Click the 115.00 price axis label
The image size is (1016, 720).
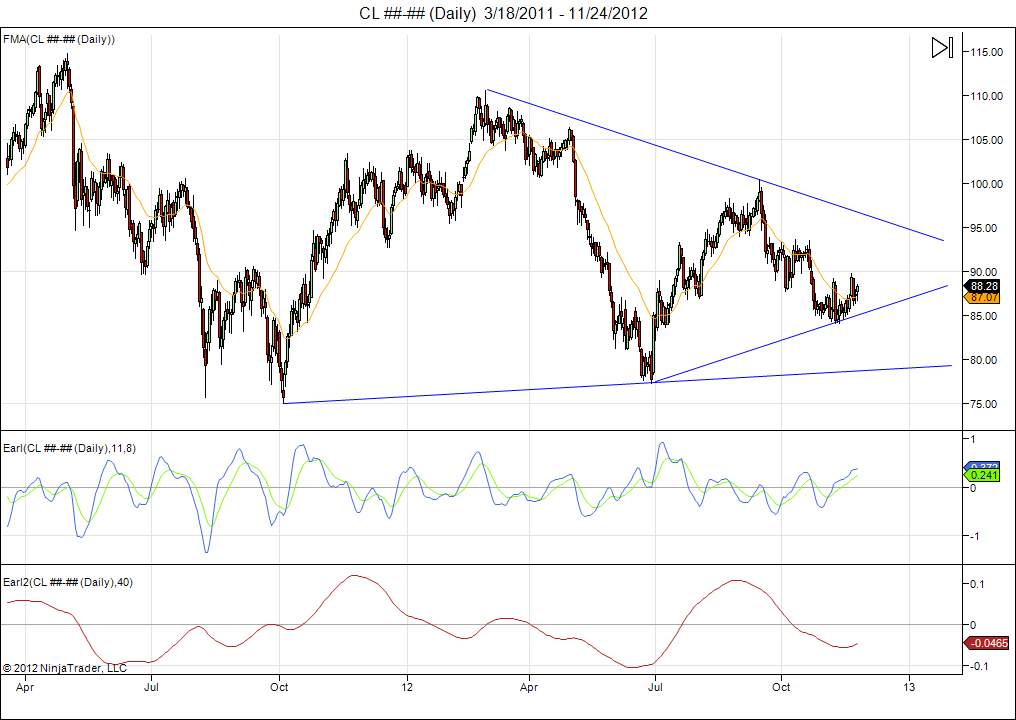click(985, 52)
